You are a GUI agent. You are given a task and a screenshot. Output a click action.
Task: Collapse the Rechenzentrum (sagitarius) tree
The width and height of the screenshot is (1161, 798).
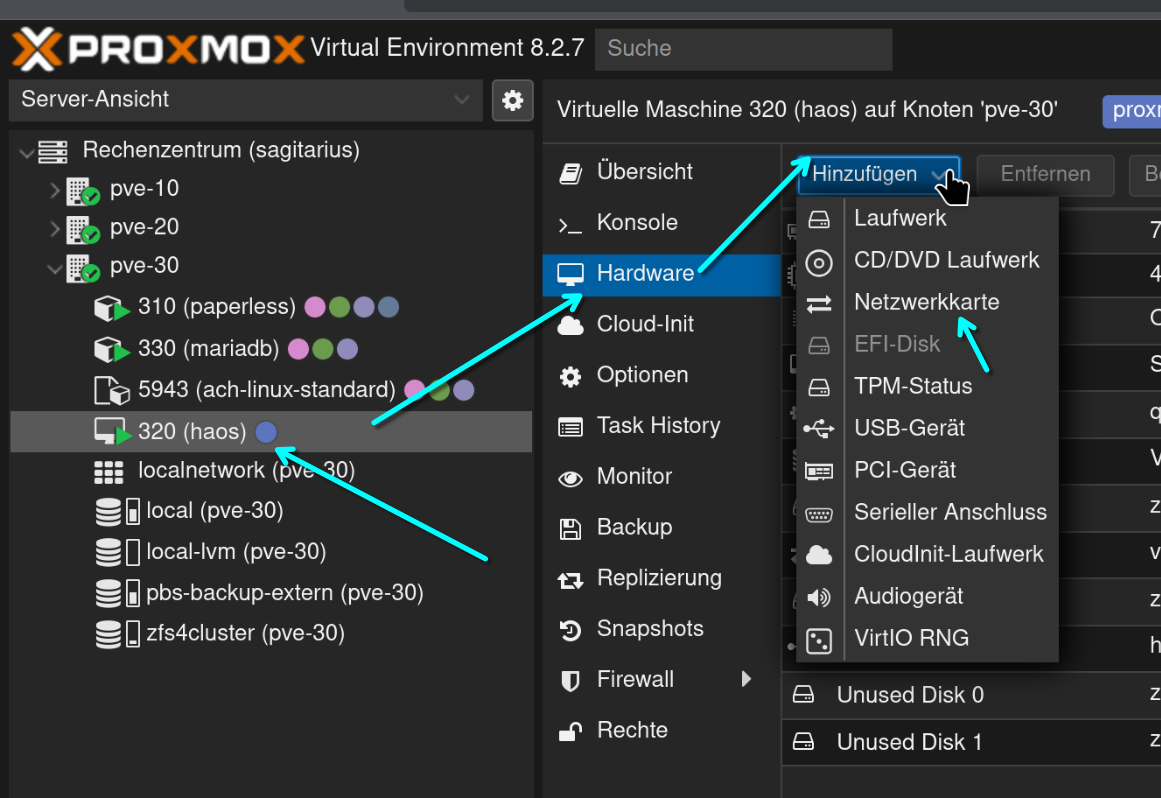27,152
